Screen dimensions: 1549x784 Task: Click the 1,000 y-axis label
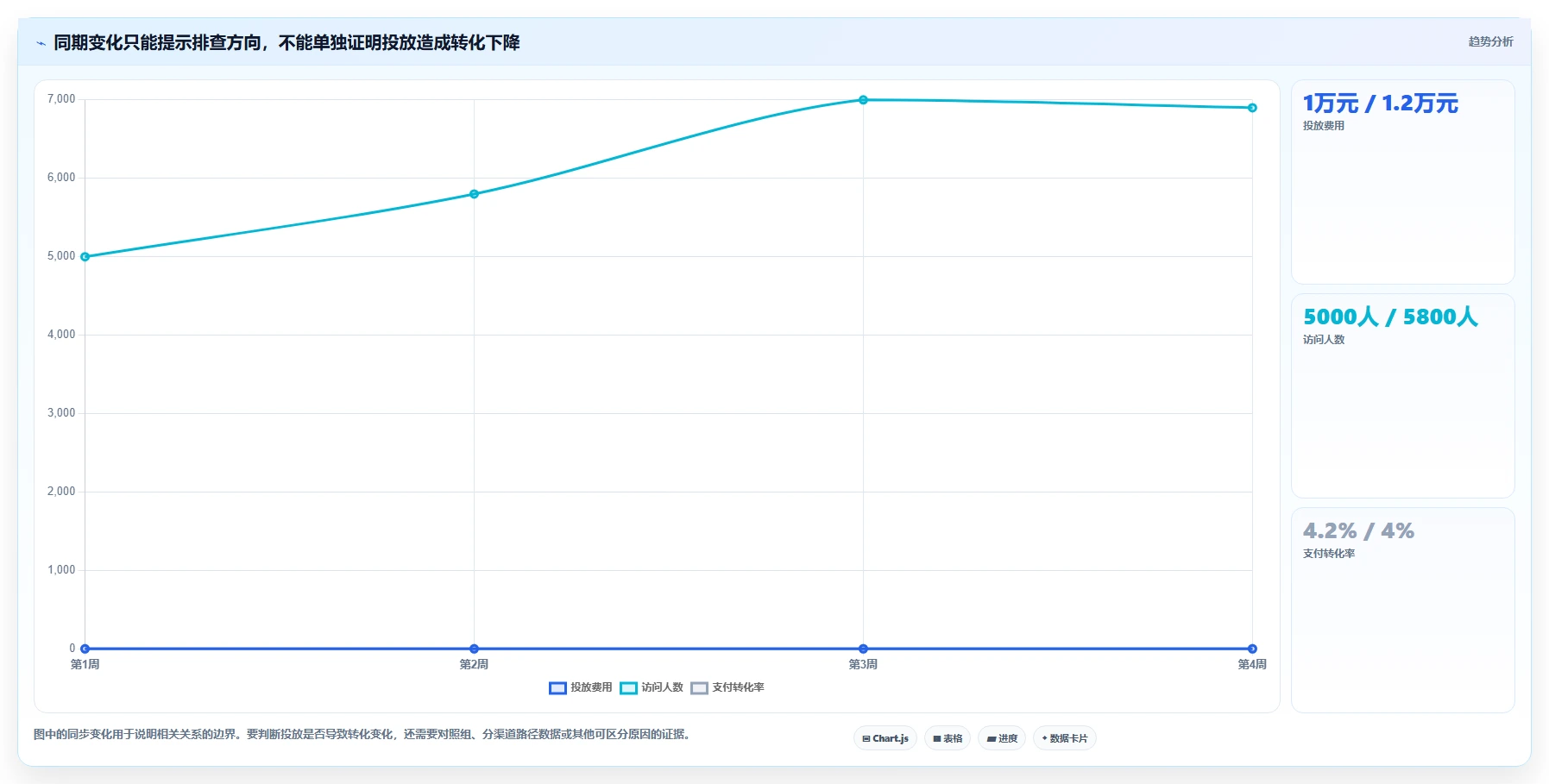coord(61,570)
